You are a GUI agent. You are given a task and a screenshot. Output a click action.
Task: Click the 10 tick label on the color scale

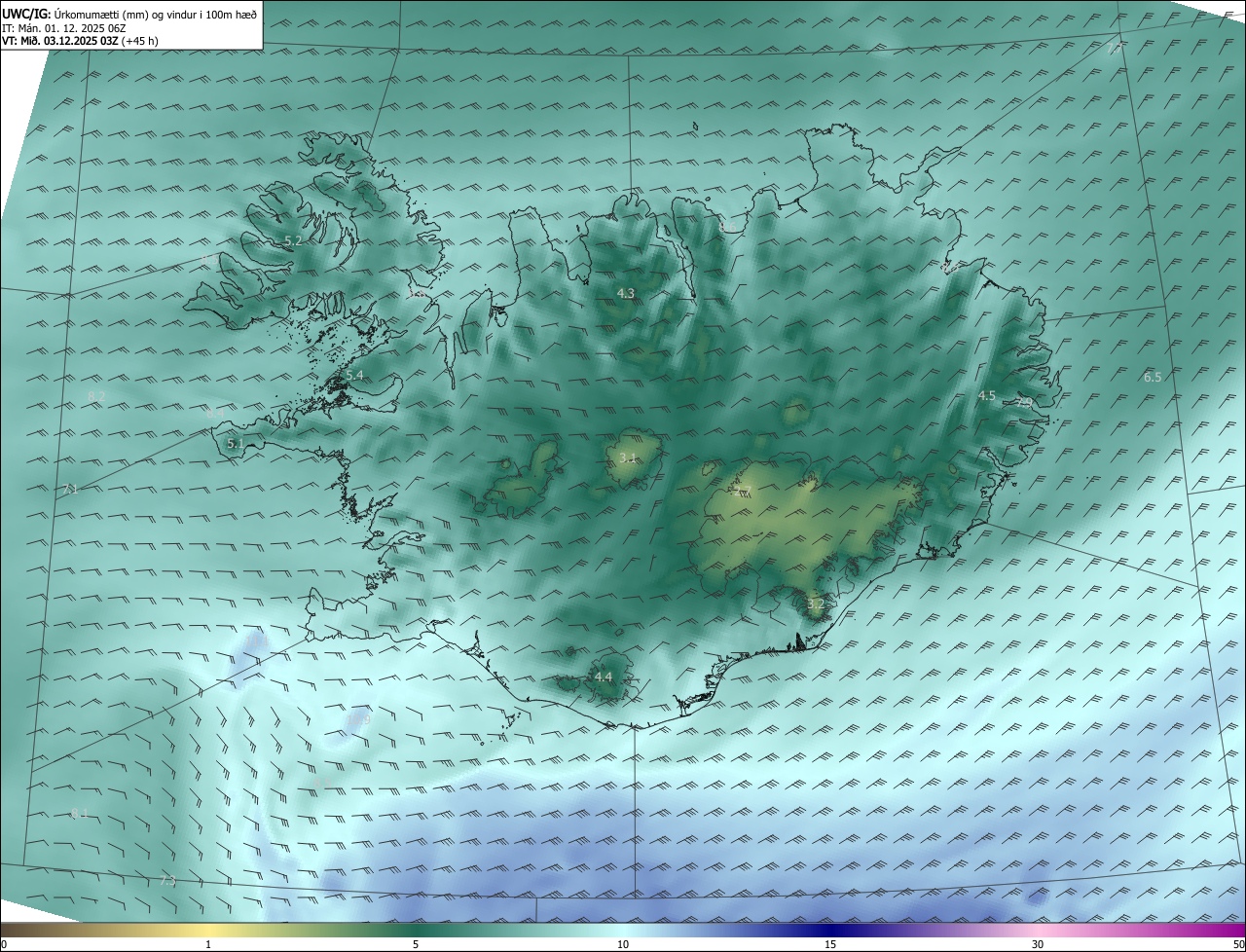pos(623,944)
